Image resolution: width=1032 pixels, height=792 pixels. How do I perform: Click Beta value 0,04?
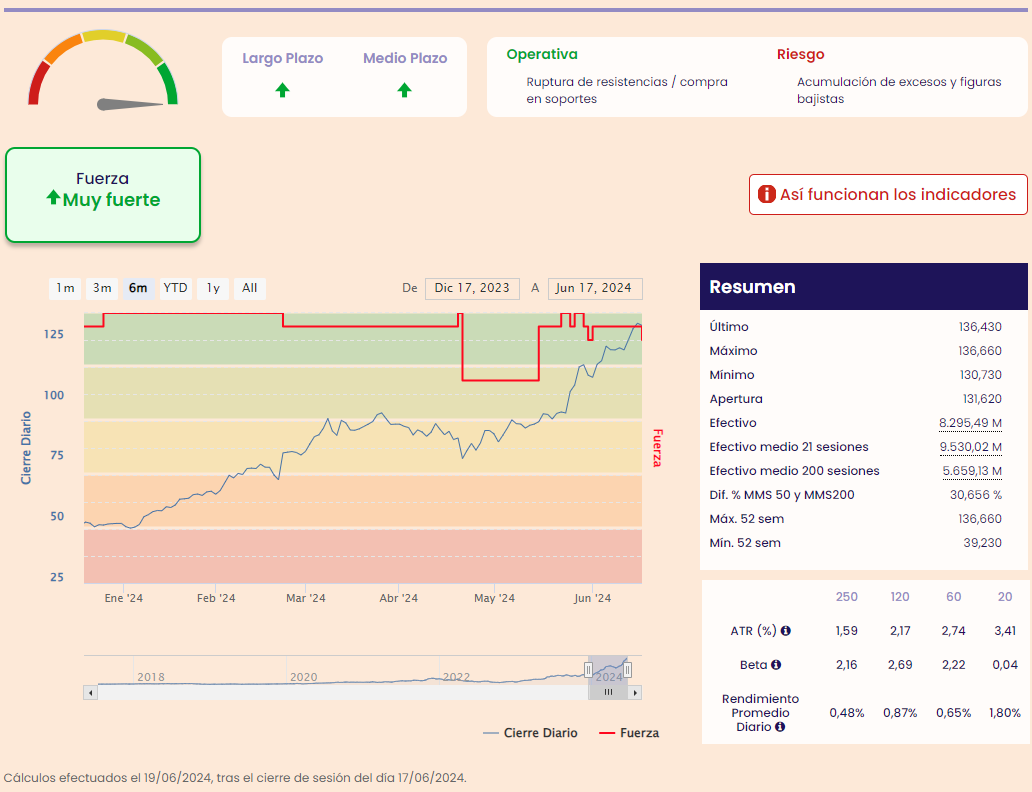[x=1005, y=665]
